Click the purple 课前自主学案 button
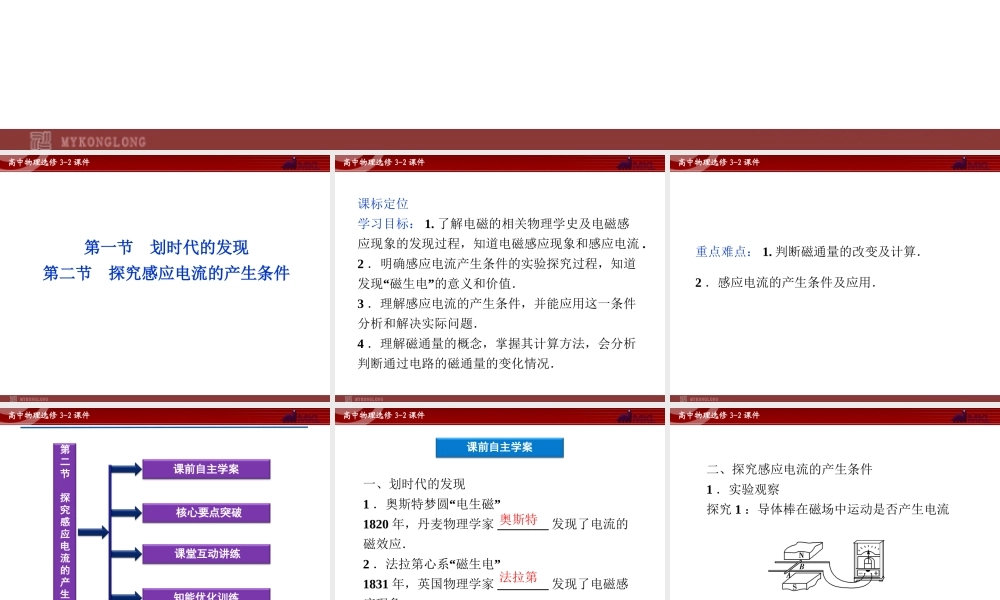 point(206,469)
